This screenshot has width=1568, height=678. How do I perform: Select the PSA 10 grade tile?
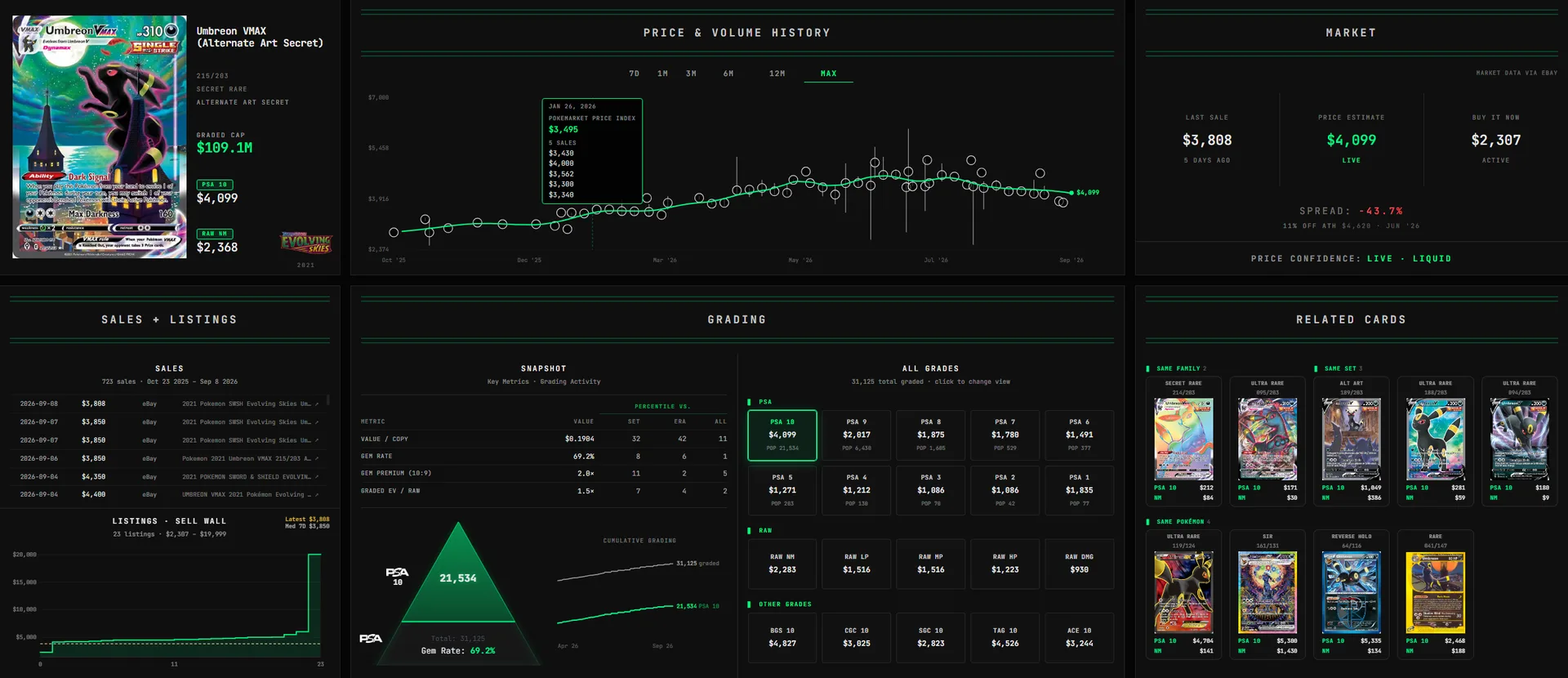pyautogui.click(x=782, y=435)
